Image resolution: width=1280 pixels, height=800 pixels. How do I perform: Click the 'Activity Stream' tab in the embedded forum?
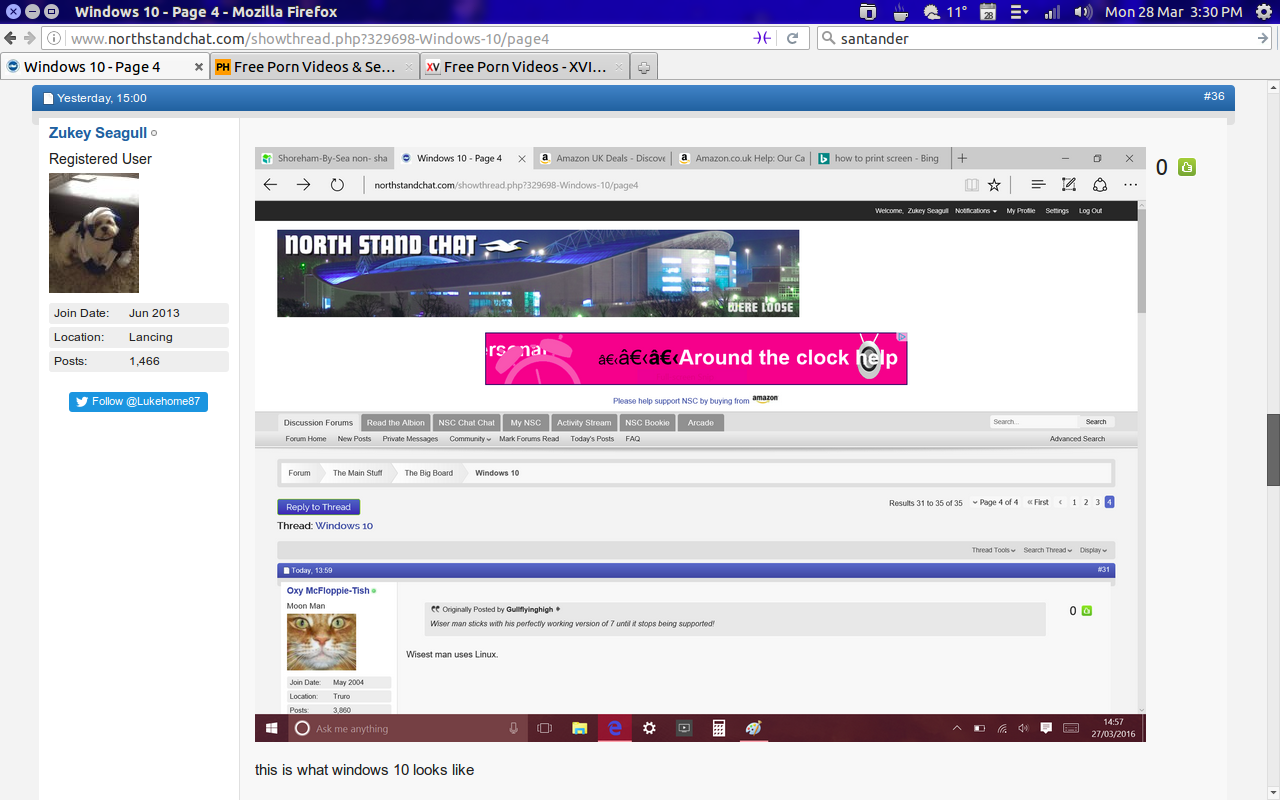pos(584,423)
